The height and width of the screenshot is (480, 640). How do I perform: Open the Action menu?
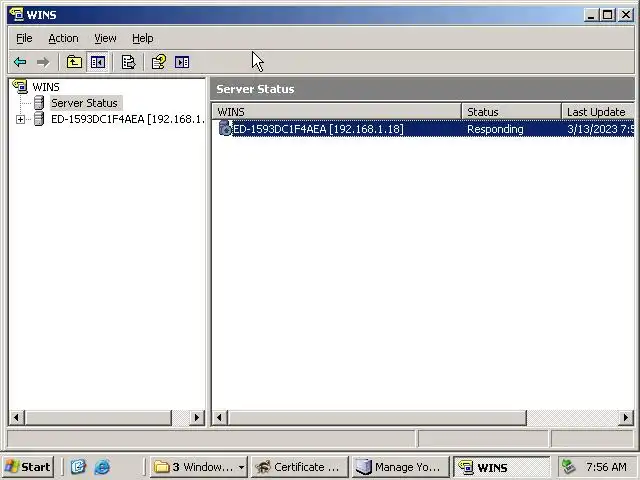click(63, 38)
